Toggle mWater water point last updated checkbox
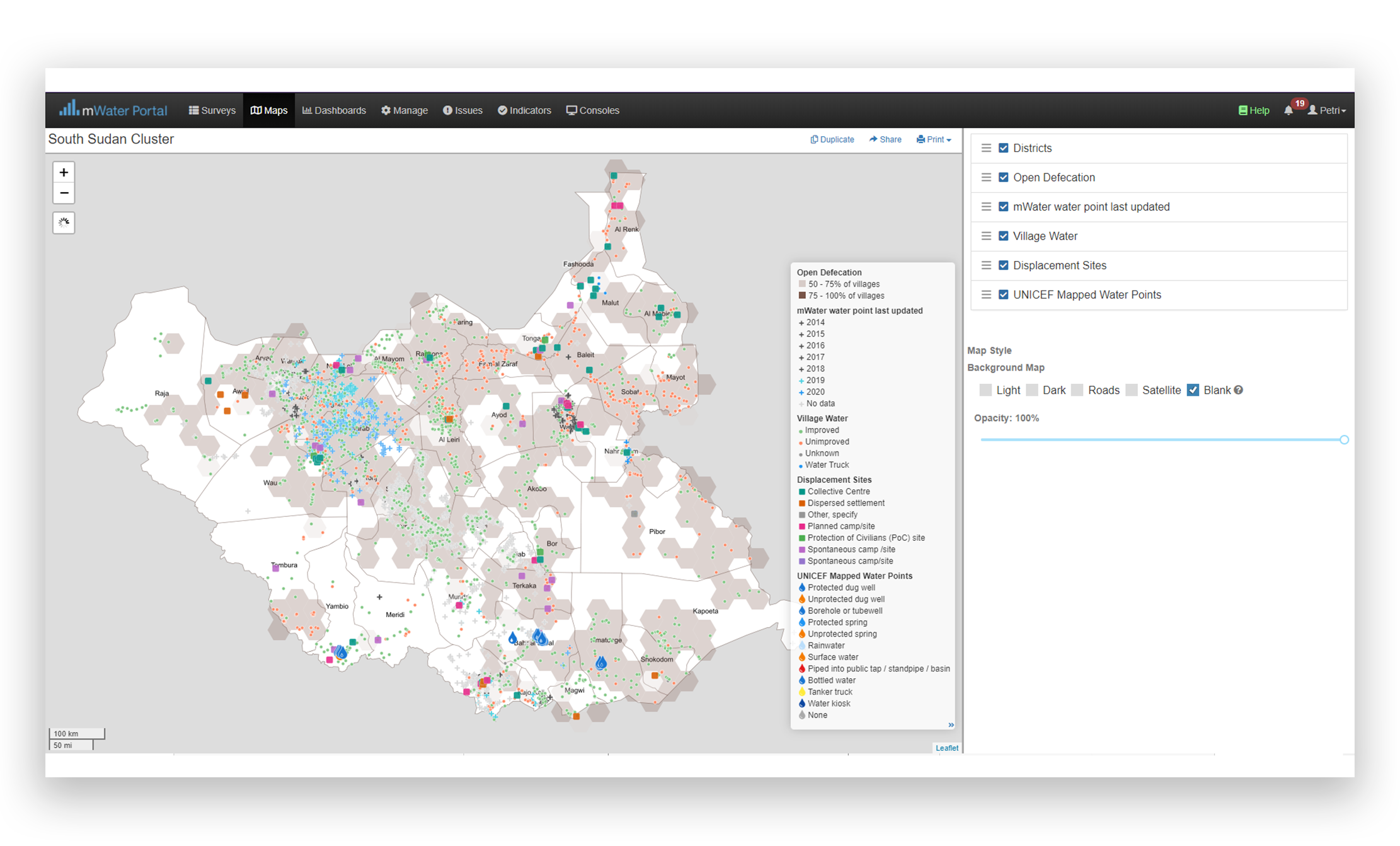 [1004, 207]
